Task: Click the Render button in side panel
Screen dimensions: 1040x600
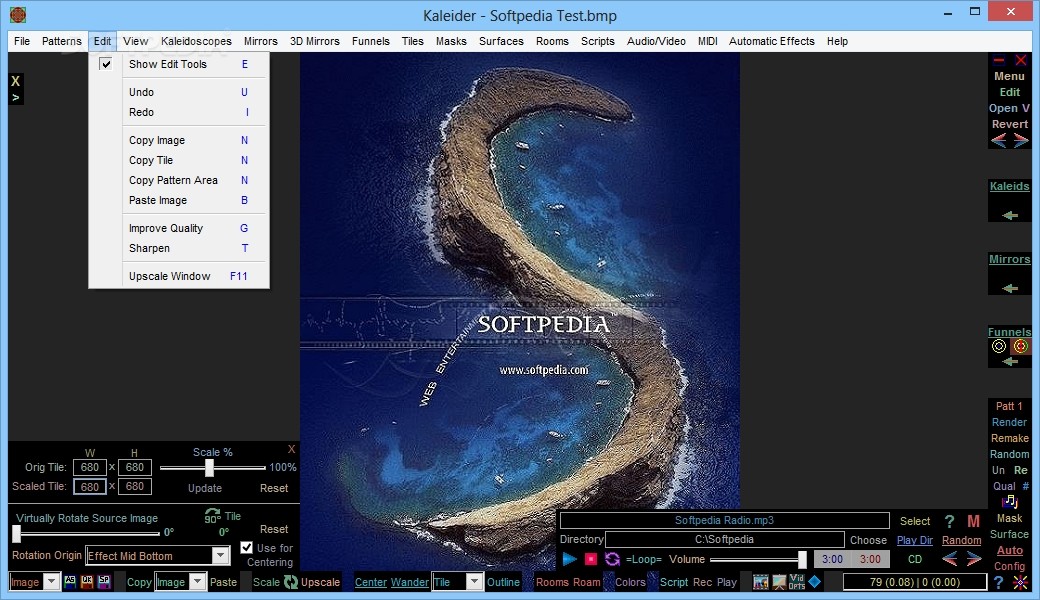Action: [1009, 422]
